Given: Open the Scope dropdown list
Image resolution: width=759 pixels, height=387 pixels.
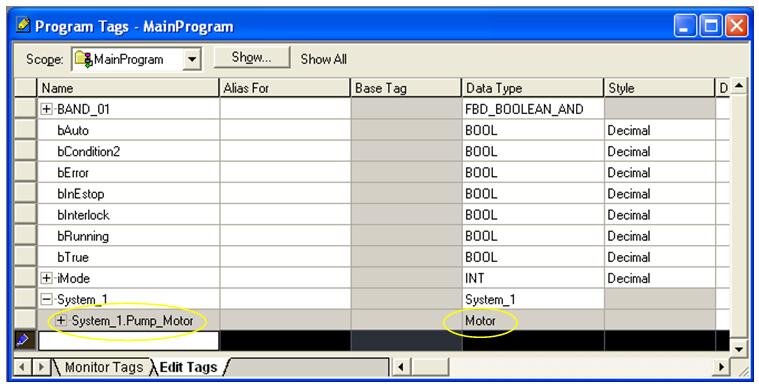Looking at the screenshot, I should [x=192, y=60].
